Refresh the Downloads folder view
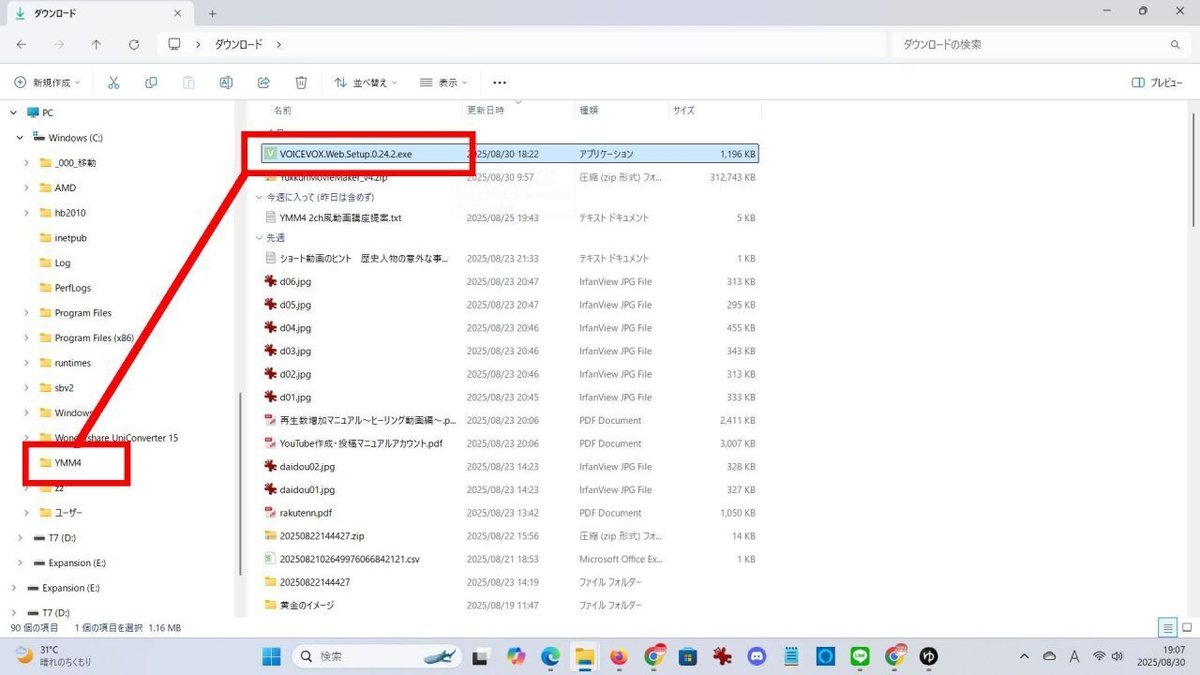1200x675 pixels. [x=134, y=44]
